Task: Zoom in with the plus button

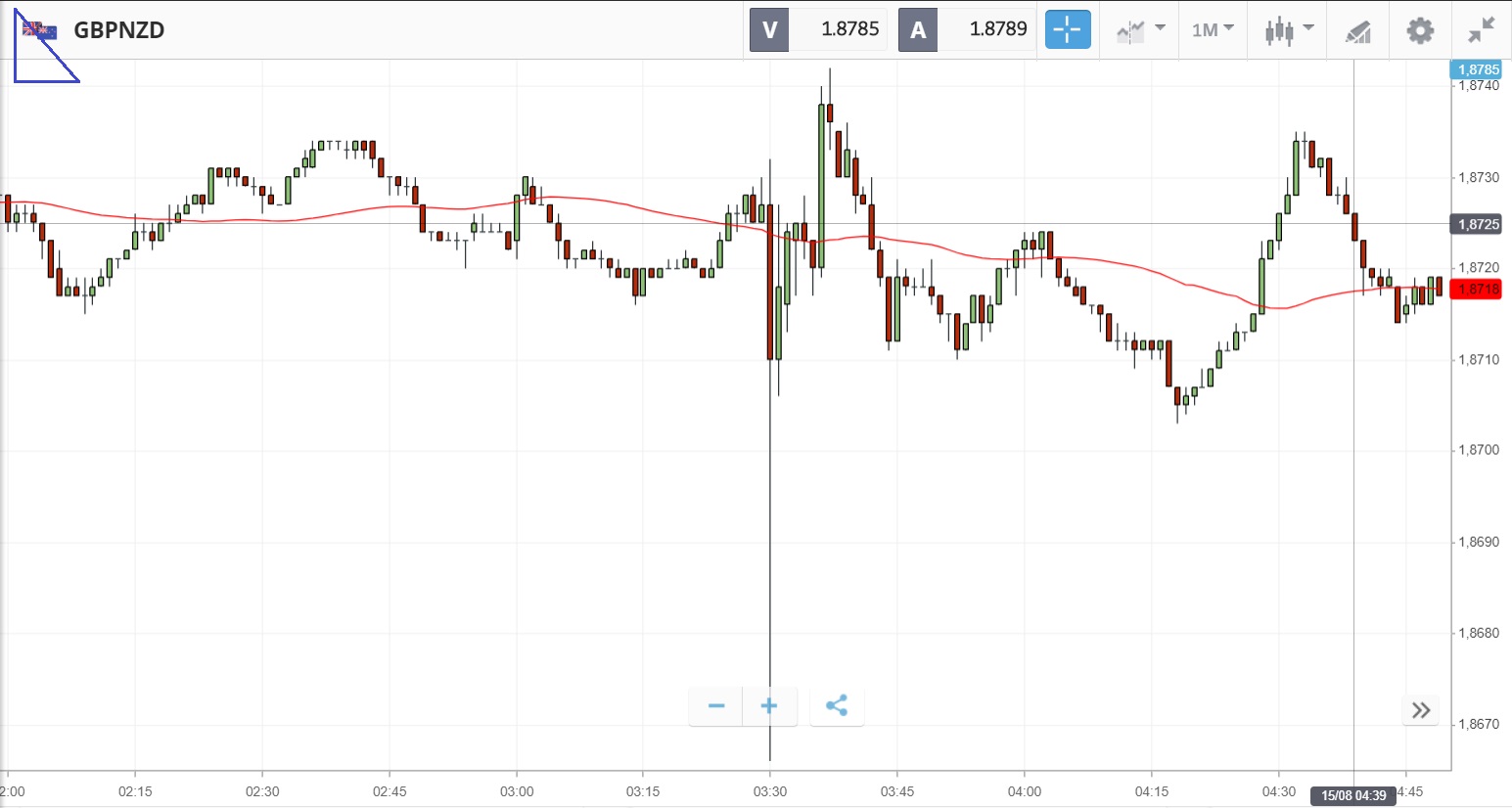Action: pyautogui.click(x=769, y=706)
